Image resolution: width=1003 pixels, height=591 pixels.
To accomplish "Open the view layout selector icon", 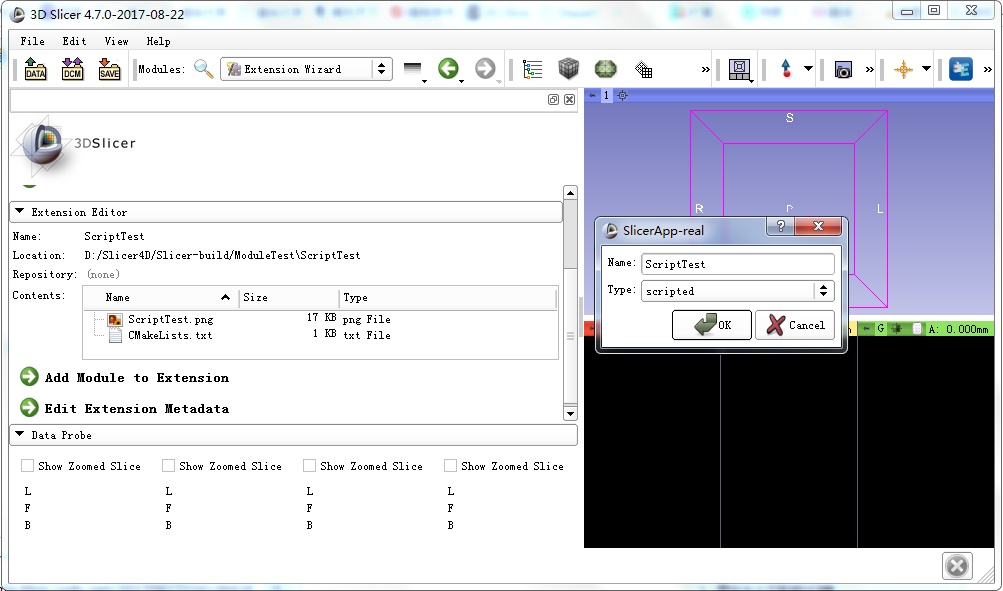I will click(x=740, y=69).
